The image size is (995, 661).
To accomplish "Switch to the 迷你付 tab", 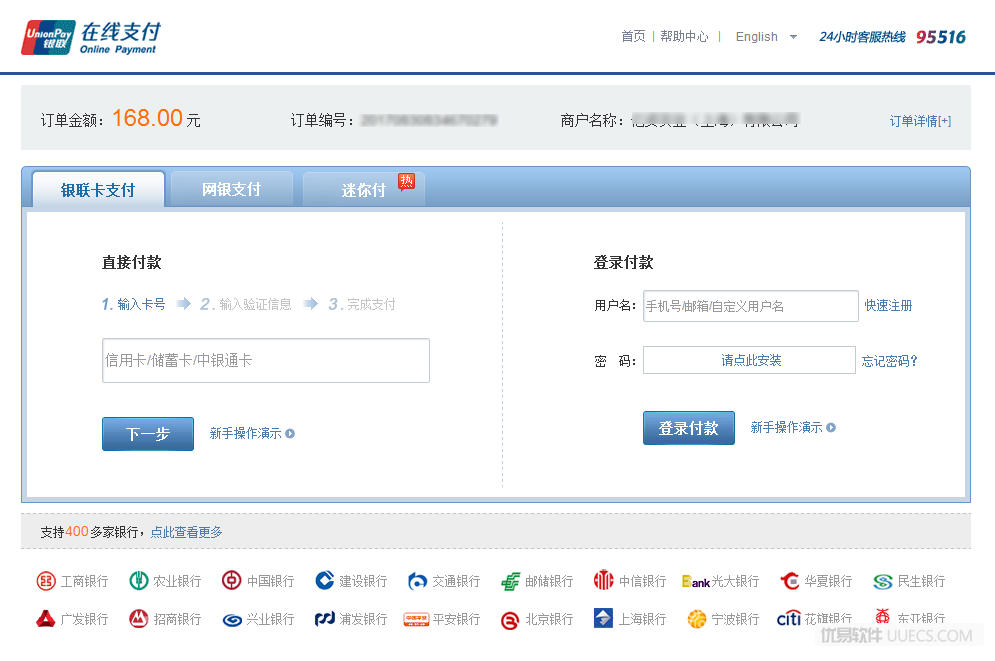I will point(364,190).
